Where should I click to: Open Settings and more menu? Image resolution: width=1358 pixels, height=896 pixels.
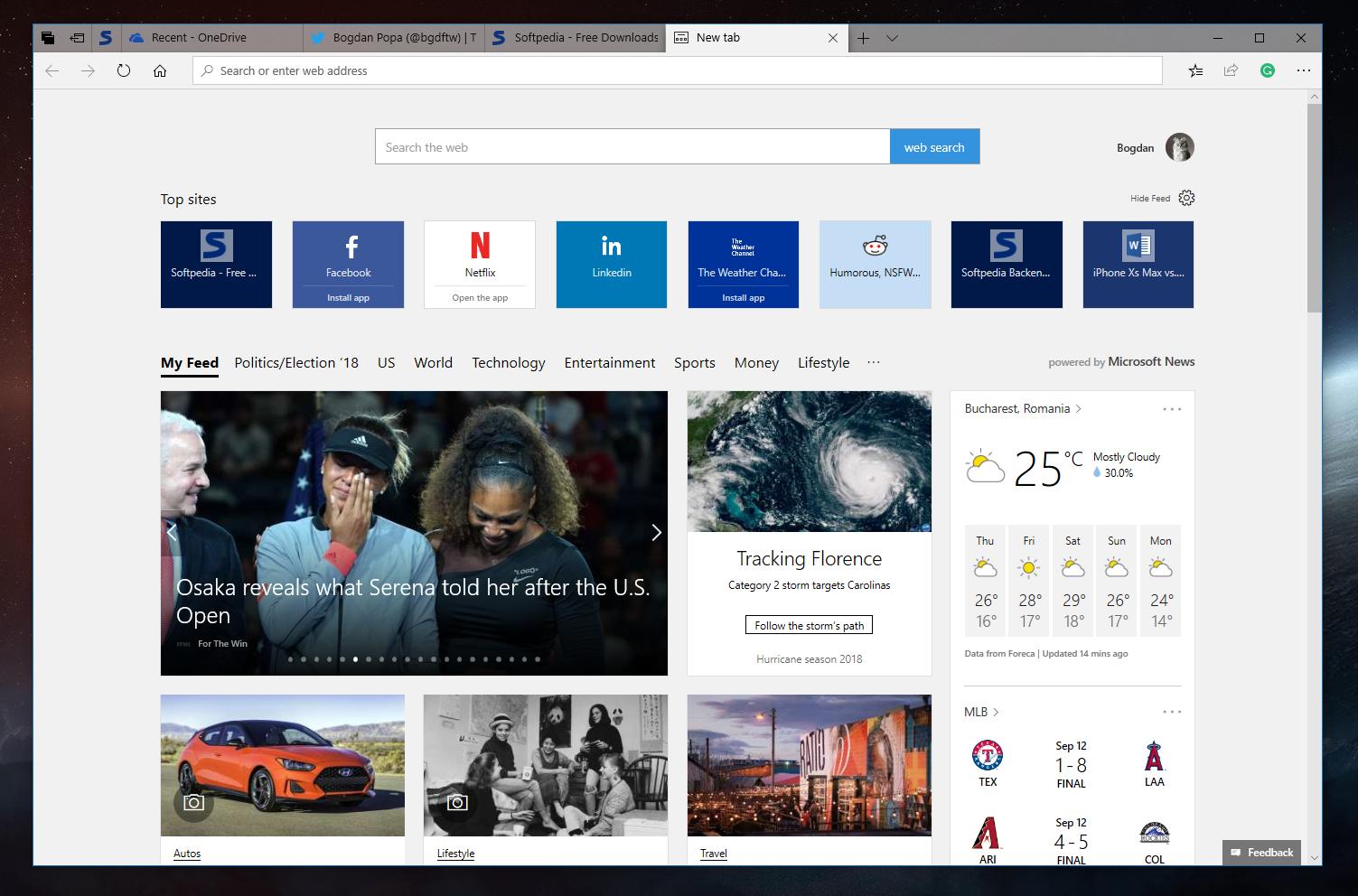pos(1302,70)
